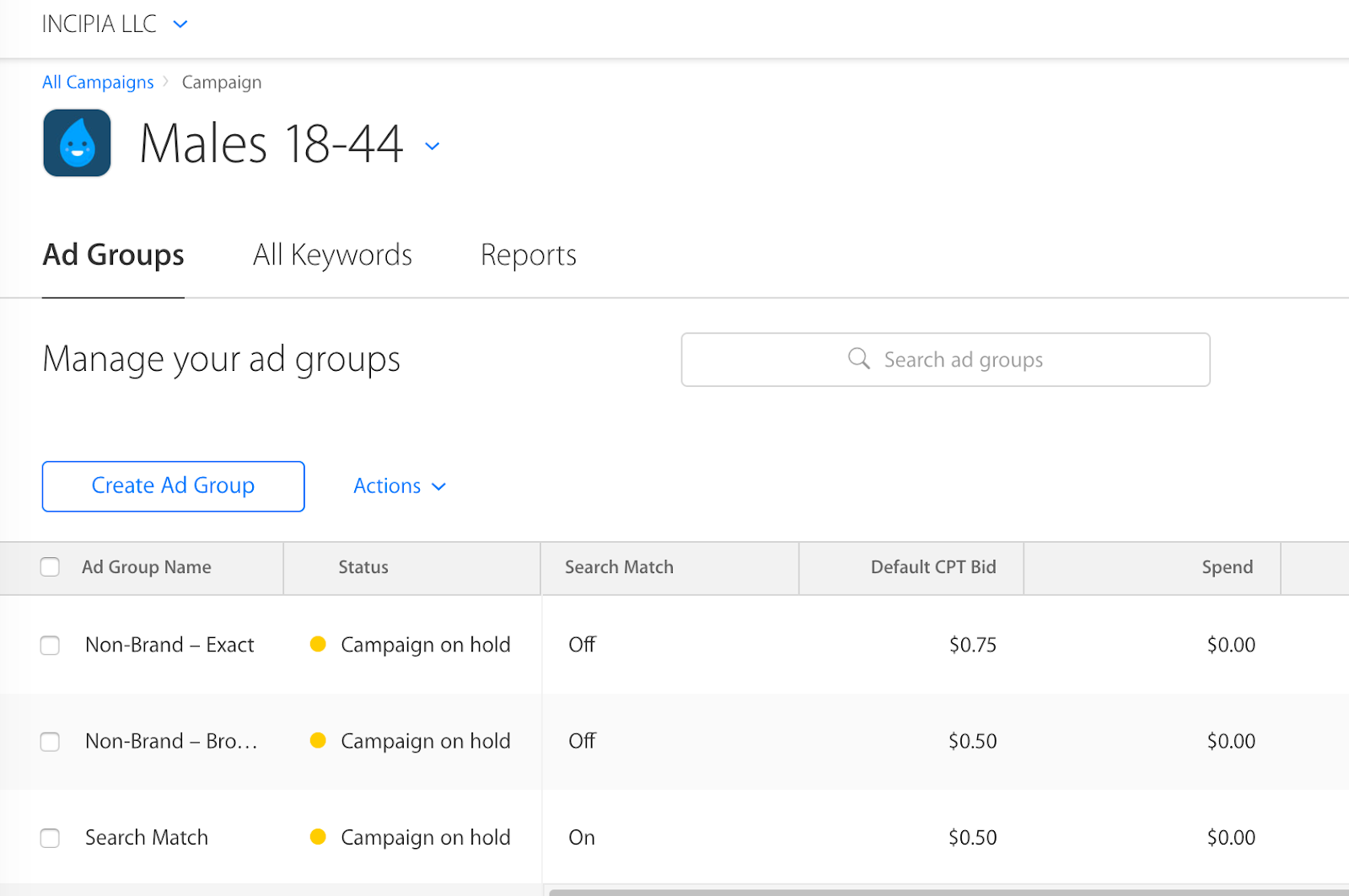This screenshot has height=896, width=1349.
Task: Click the horizontal scrollbar below the table
Action: [x=944, y=892]
